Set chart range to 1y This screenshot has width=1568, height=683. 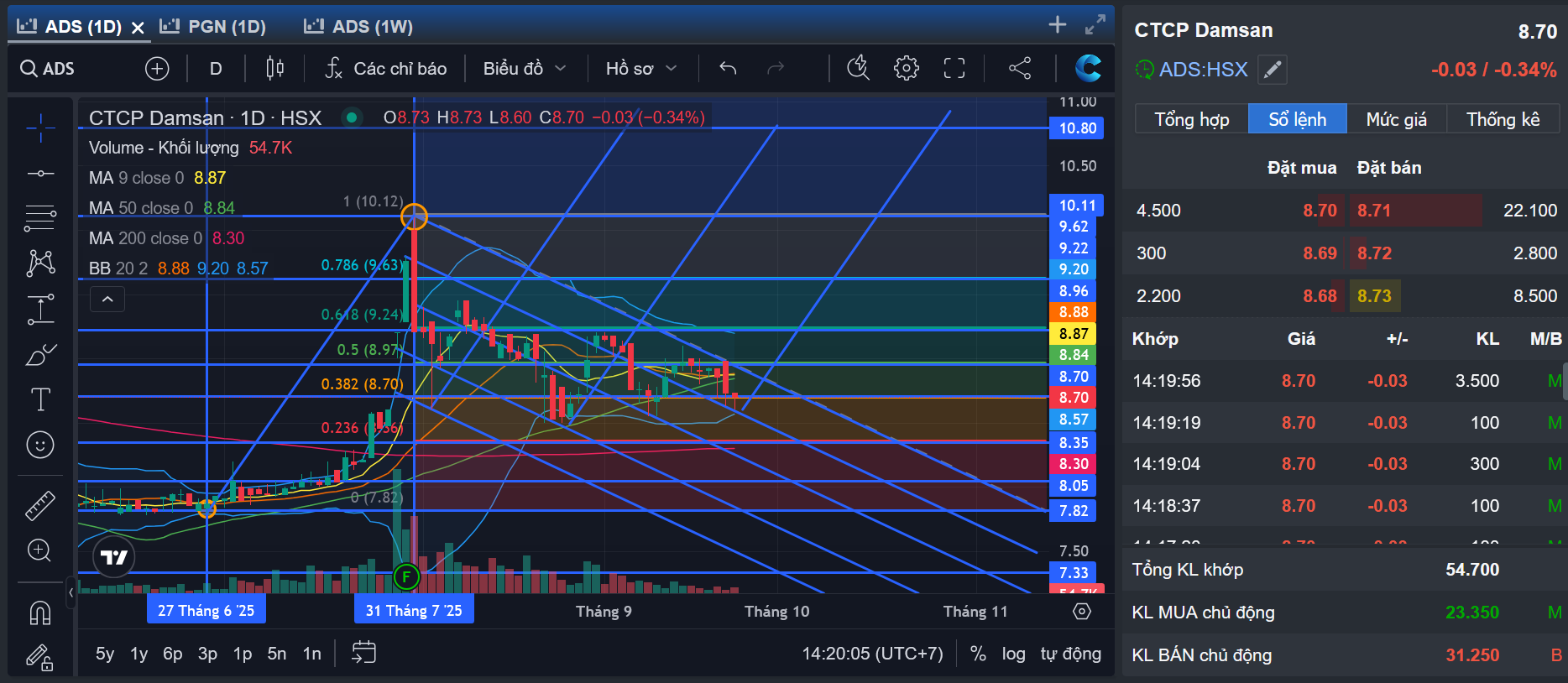[x=139, y=654]
